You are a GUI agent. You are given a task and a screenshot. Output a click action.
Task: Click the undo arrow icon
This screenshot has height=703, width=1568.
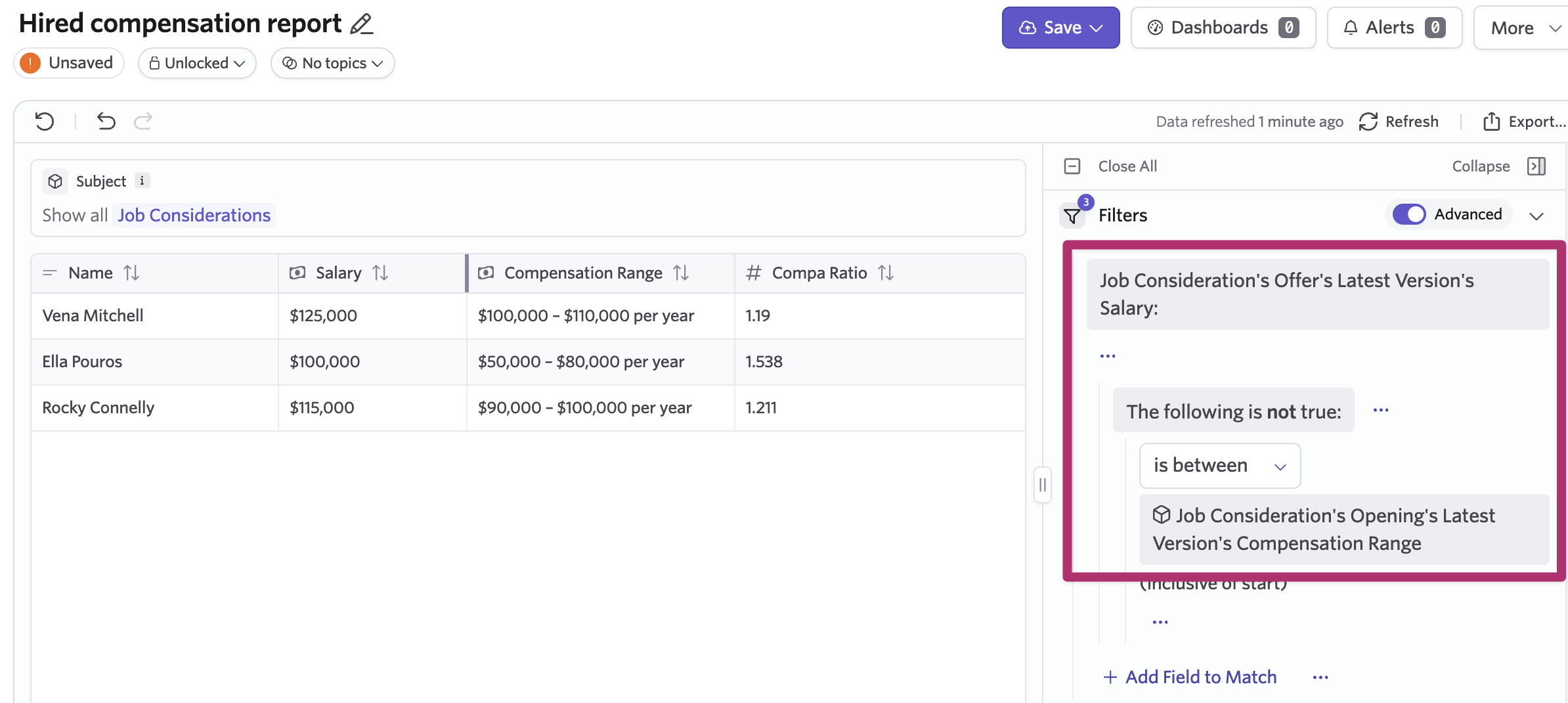[106, 122]
